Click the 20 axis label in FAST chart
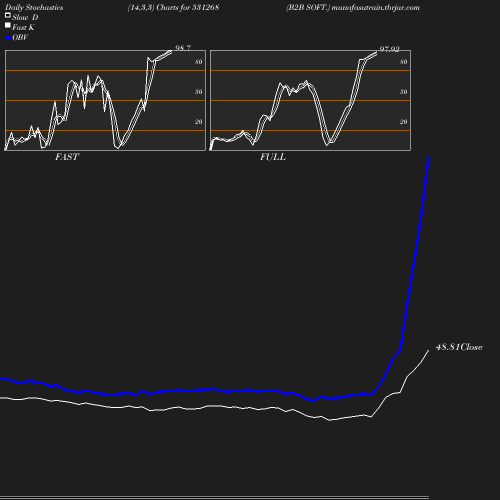 199,122
